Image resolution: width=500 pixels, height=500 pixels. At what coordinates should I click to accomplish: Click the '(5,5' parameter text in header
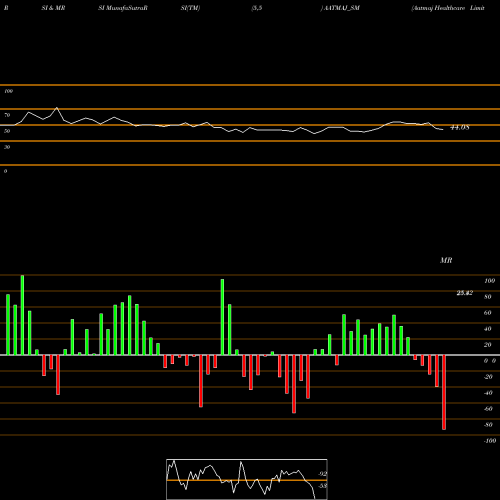click(257, 8)
